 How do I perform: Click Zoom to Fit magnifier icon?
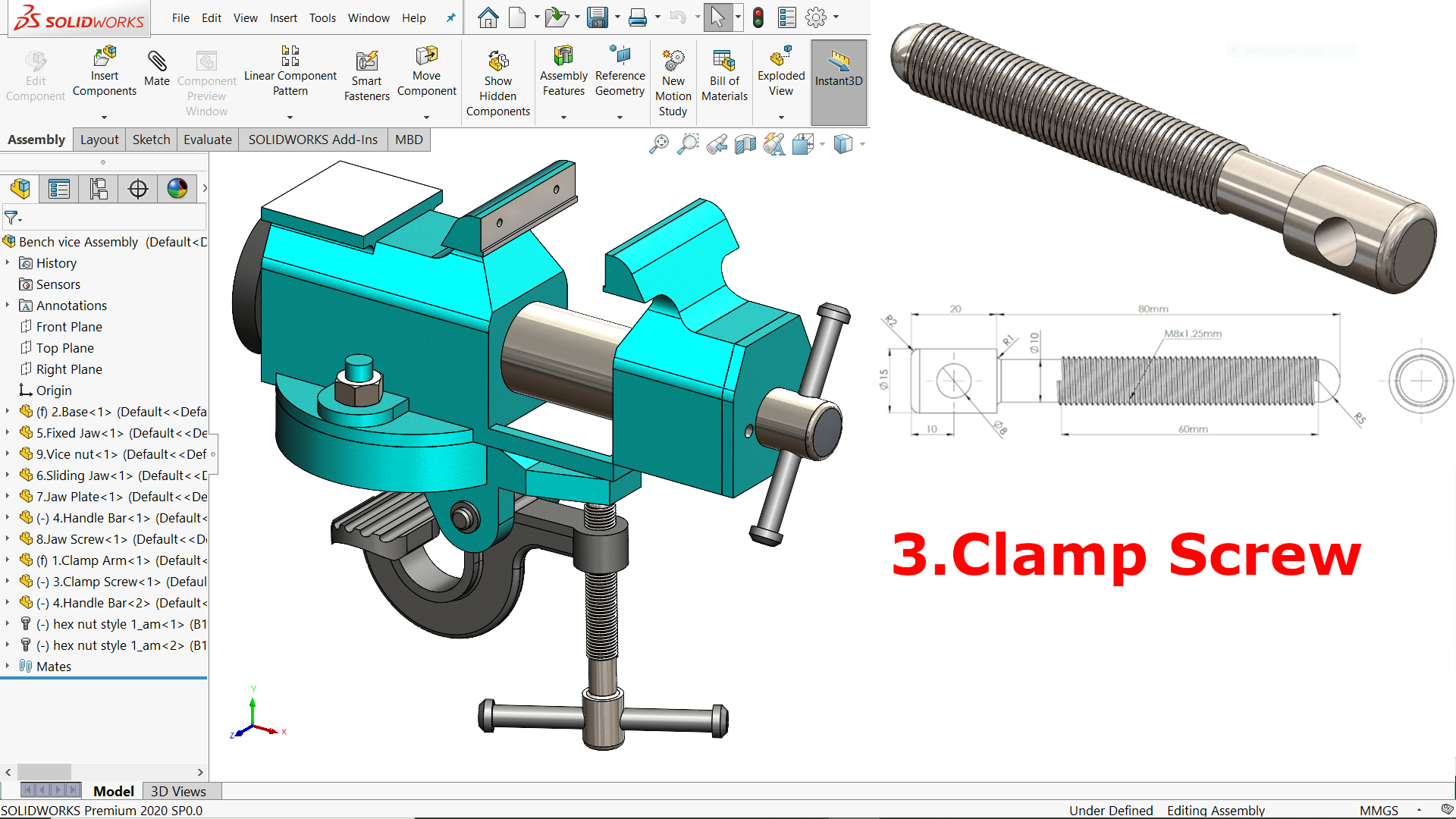[659, 143]
